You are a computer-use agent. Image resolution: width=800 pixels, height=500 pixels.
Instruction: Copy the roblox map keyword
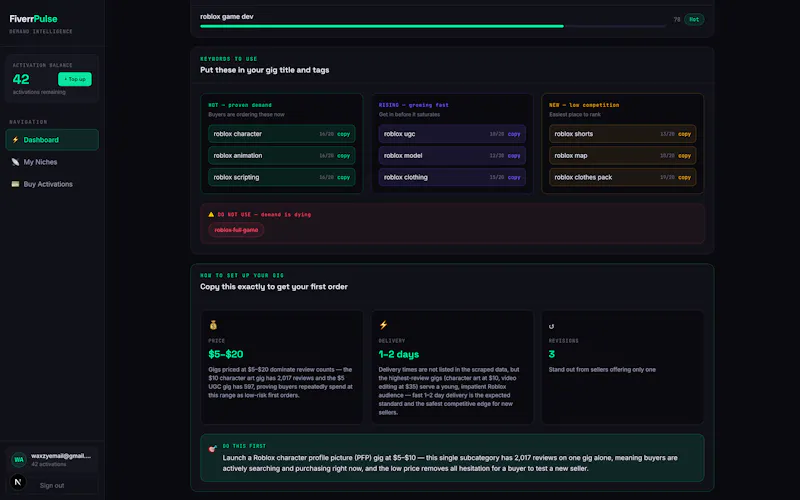(684, 156)
